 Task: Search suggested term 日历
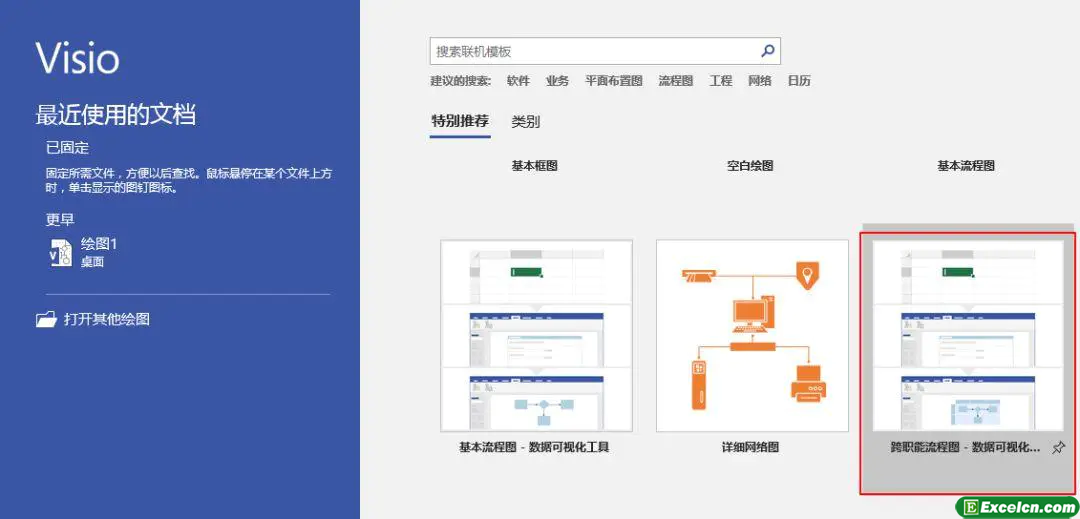799,81
